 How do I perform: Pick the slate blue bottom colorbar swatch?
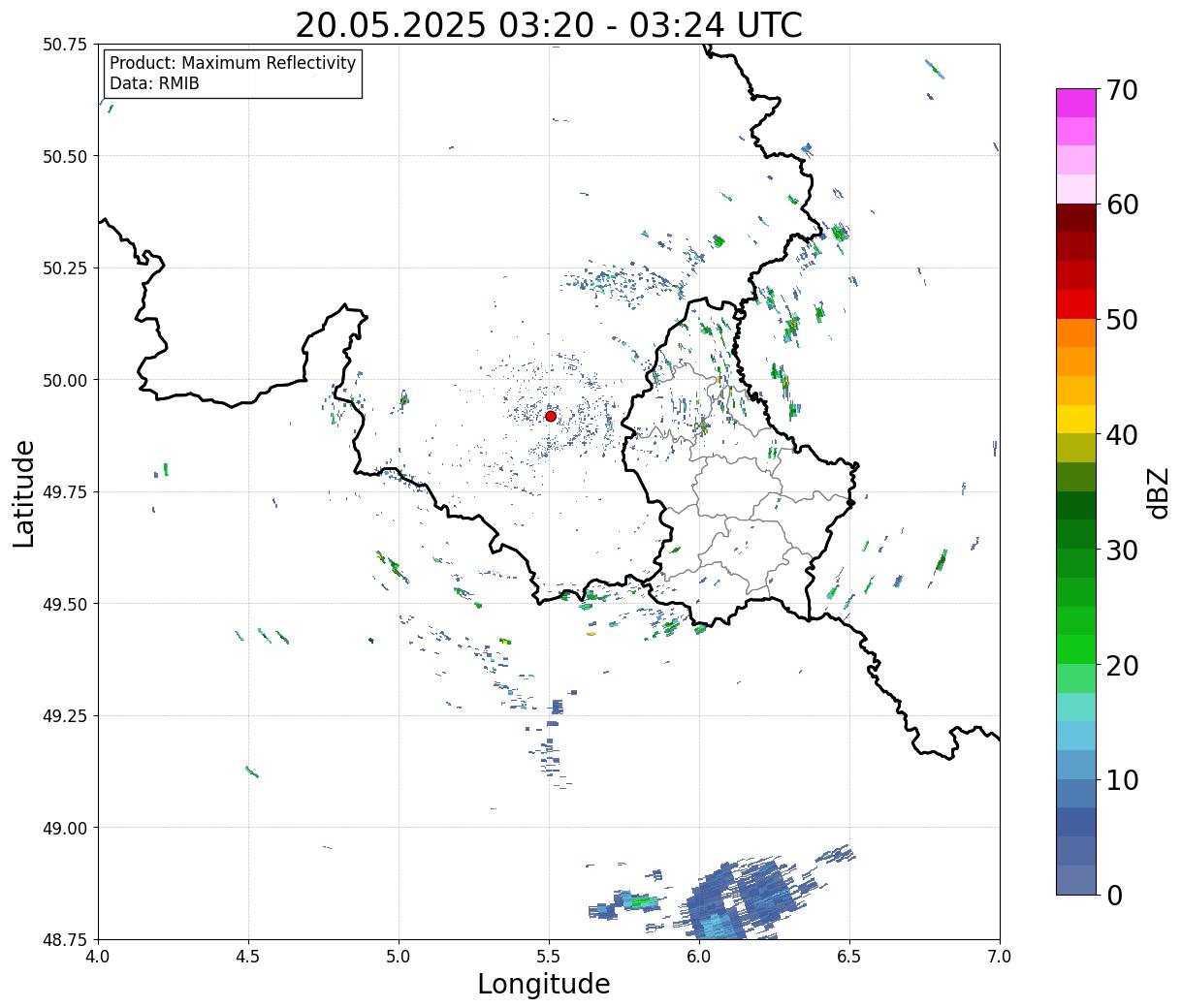pos(1076,879)
